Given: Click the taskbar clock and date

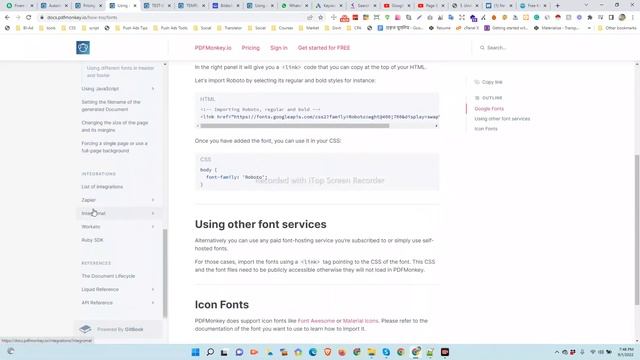Looking at the screenshot, I should (626, 352).
